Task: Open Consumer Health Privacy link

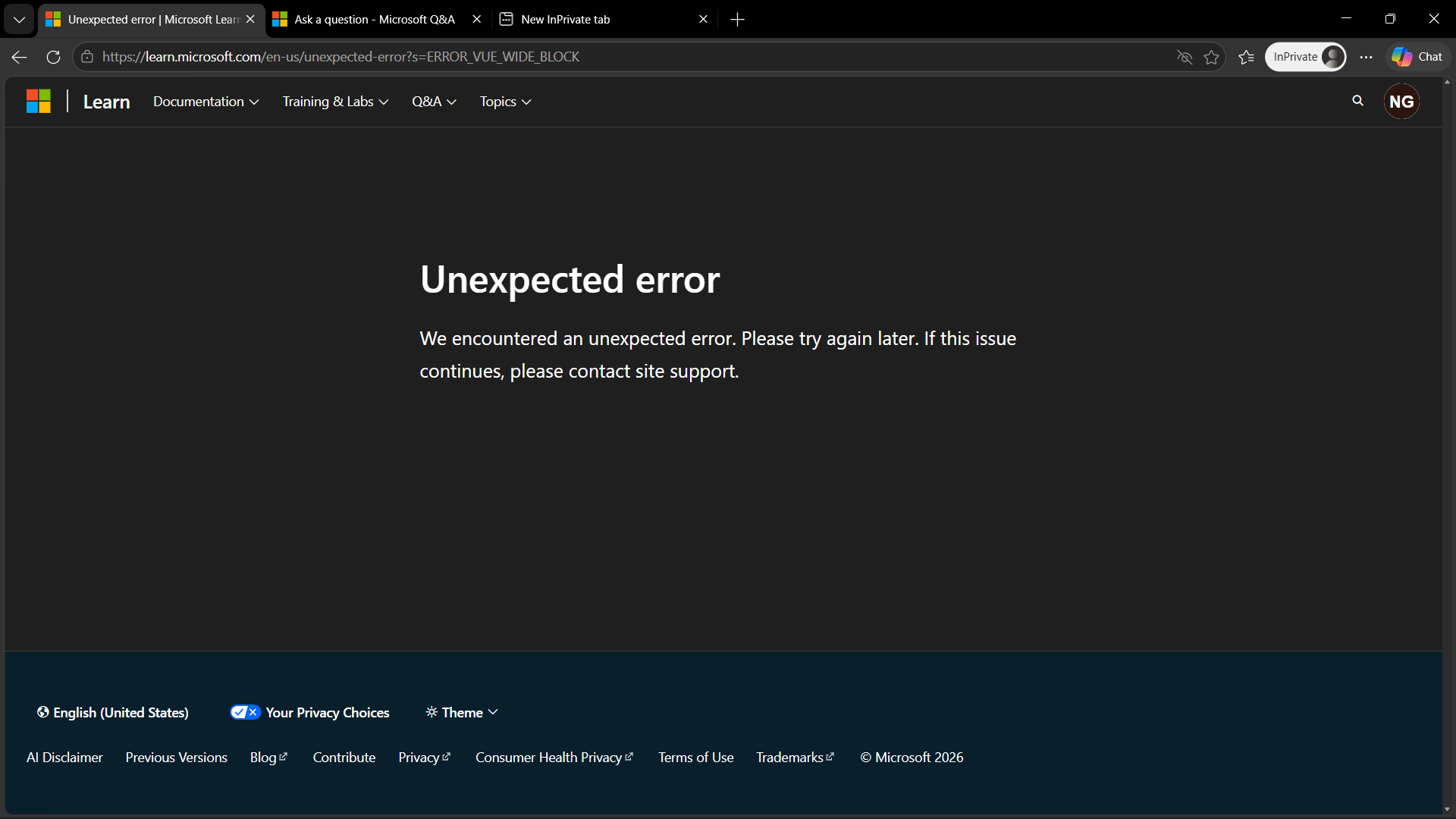Action: 554,757
